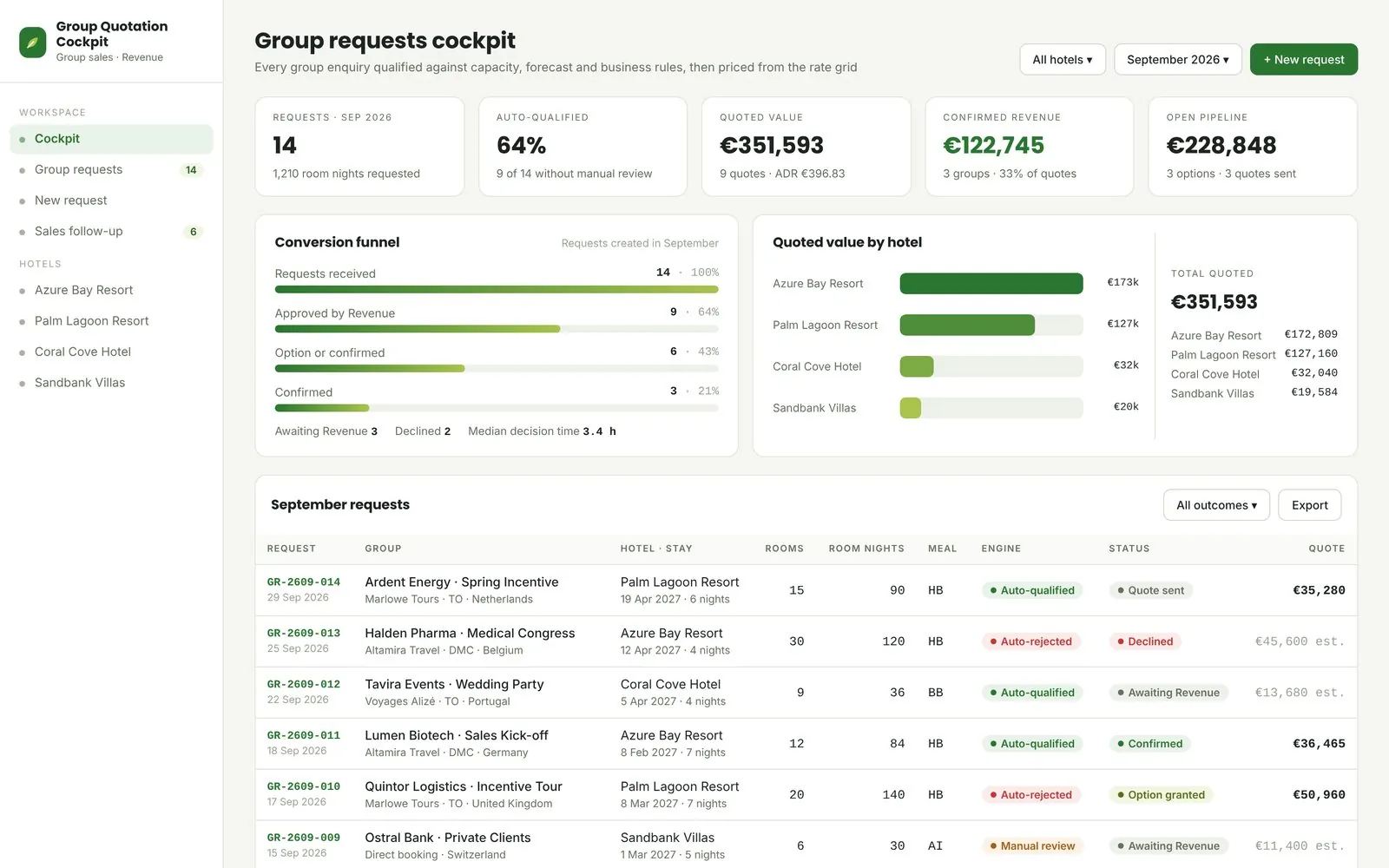Select Cockpit in the workspace menu
The height and width of the screenshot is (868, 1389).
(x=111, y=139)
